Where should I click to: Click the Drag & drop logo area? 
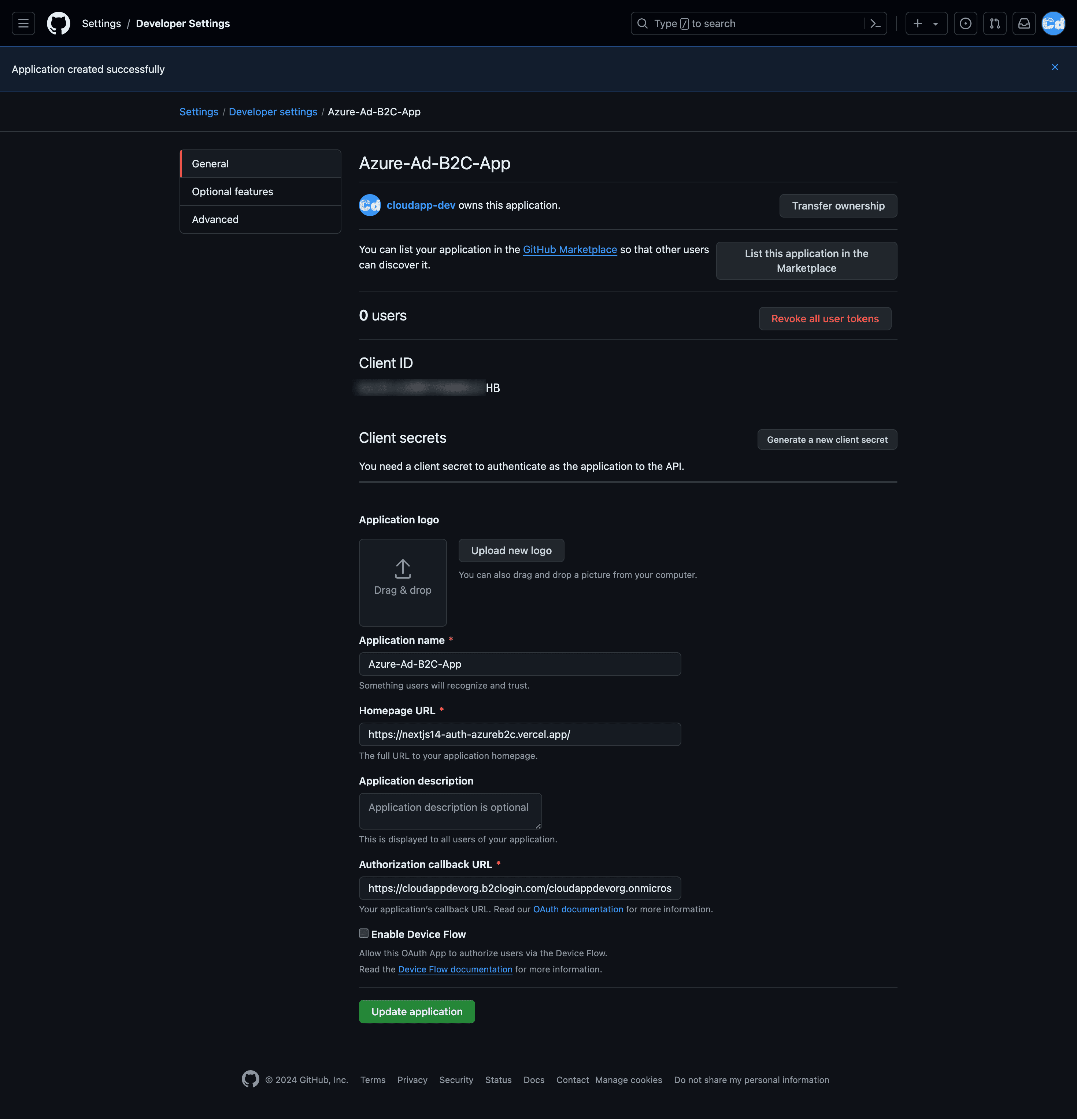pos(403,582)
